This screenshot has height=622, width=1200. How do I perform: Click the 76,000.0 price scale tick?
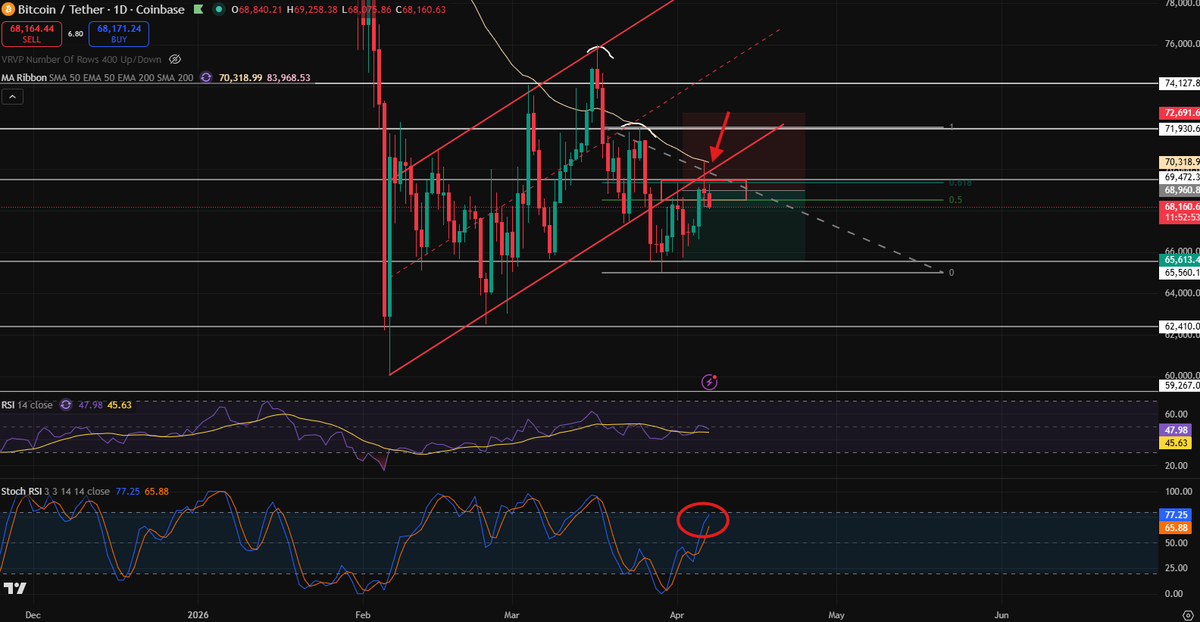1181,44
